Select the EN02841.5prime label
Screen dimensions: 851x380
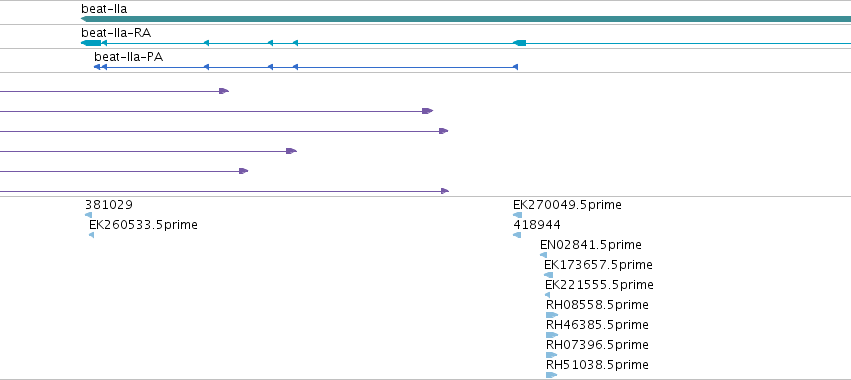click(590, 245)
